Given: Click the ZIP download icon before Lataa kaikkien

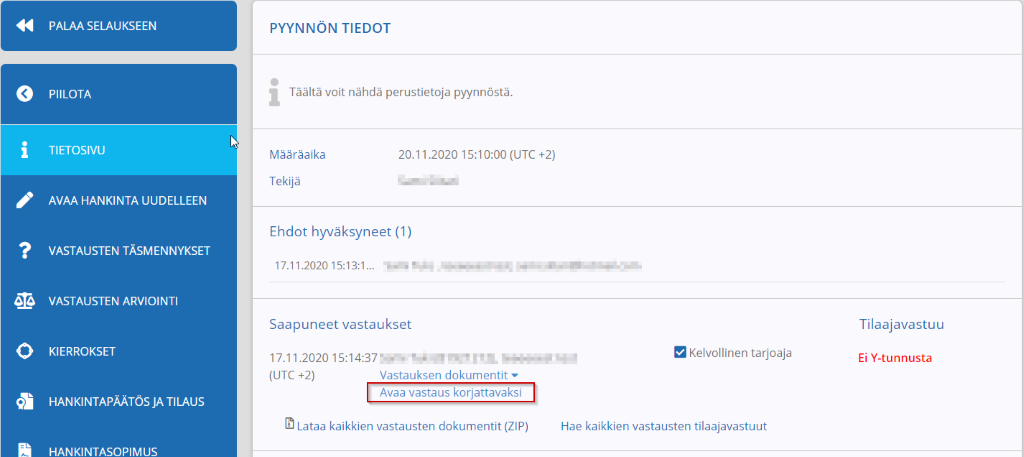Looking at the screenshot, I should 290,424.
